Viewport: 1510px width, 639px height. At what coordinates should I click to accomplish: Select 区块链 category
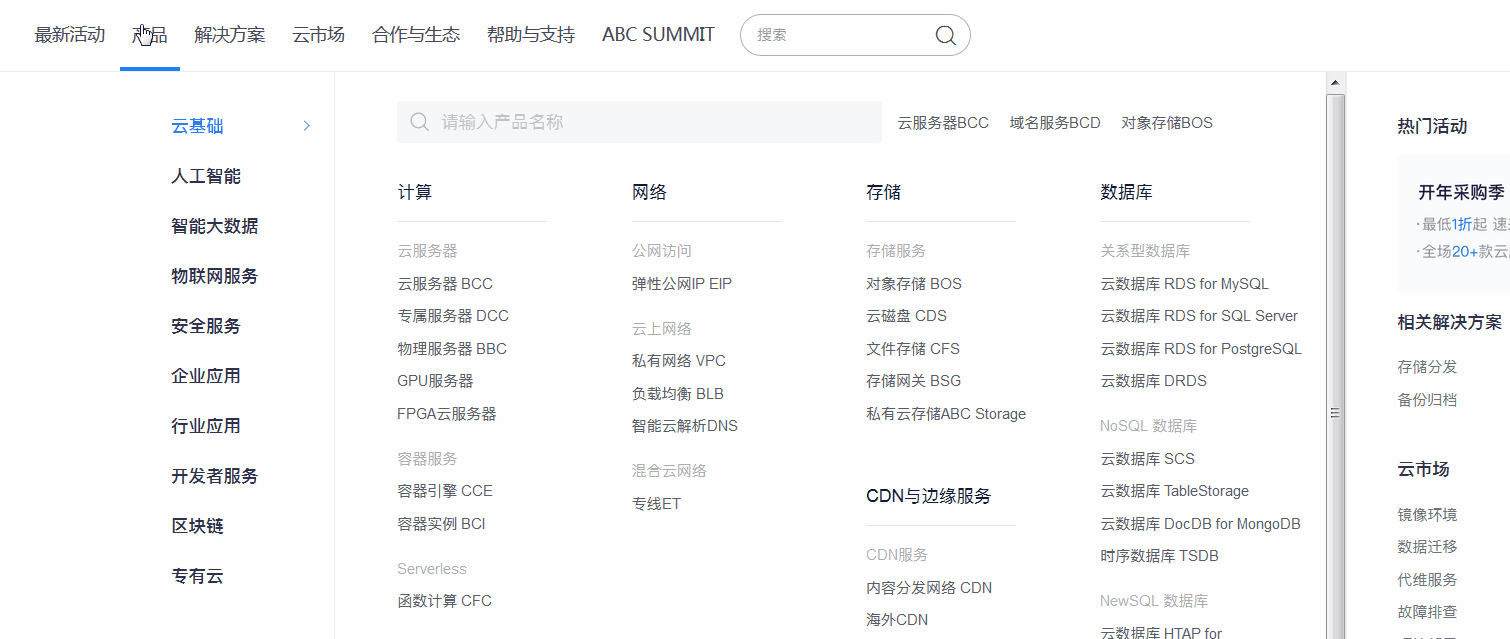197,526
